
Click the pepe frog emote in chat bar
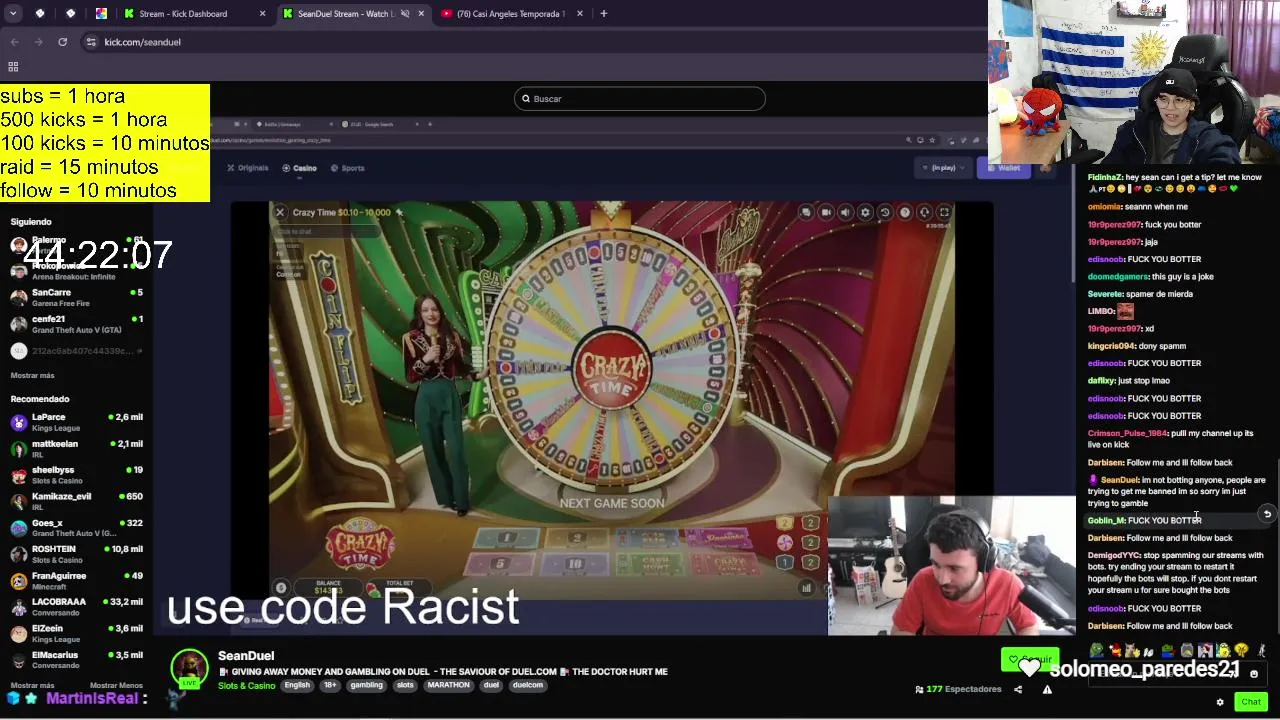[1097, 652]
